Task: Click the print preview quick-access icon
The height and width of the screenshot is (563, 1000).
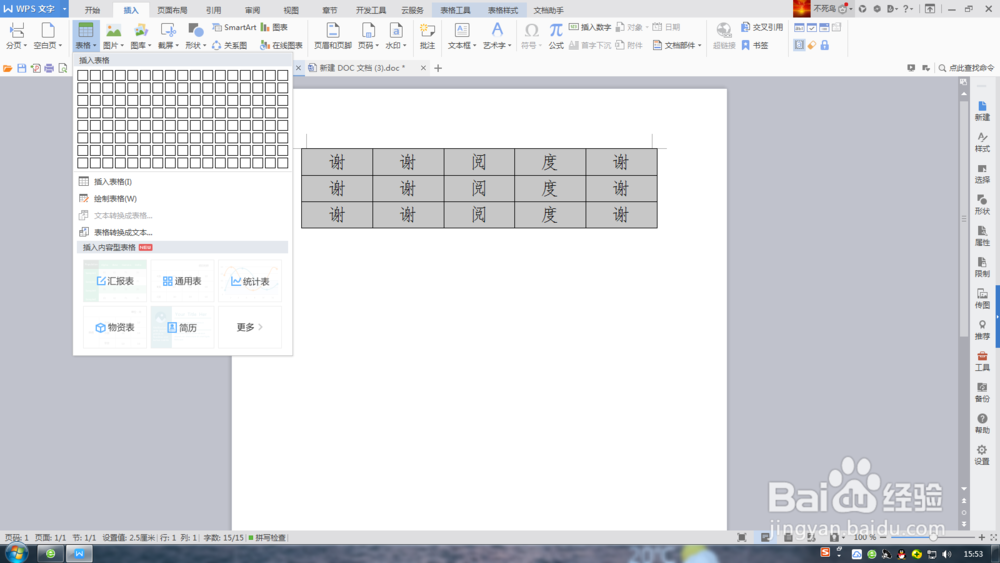Action: [62, 68]
